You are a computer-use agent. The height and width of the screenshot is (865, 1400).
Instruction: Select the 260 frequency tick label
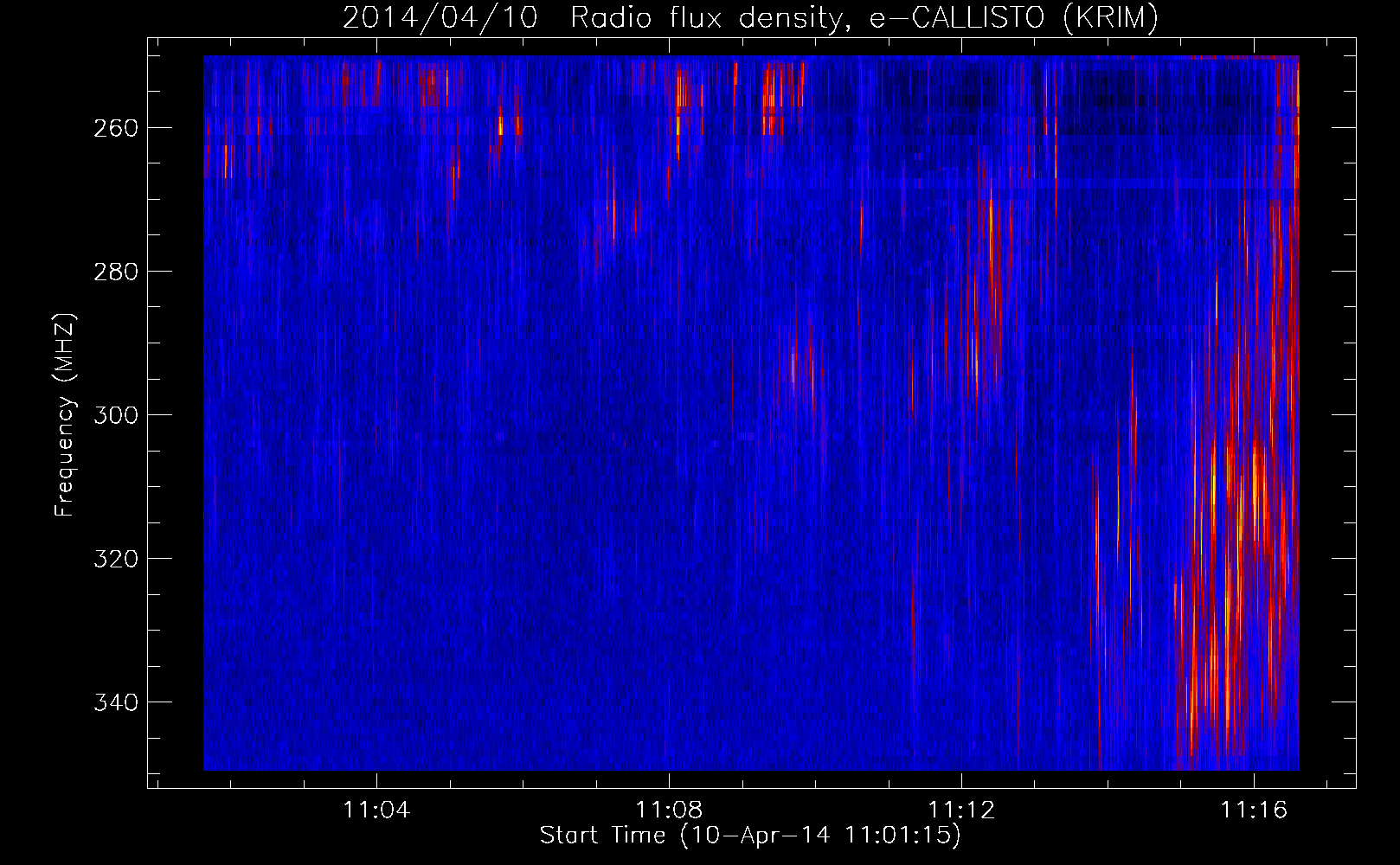click(x=114, y=128)
